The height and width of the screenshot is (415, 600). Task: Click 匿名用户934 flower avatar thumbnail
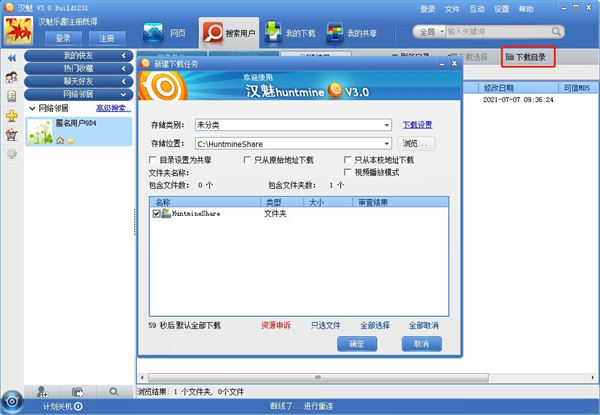(40, 132)
